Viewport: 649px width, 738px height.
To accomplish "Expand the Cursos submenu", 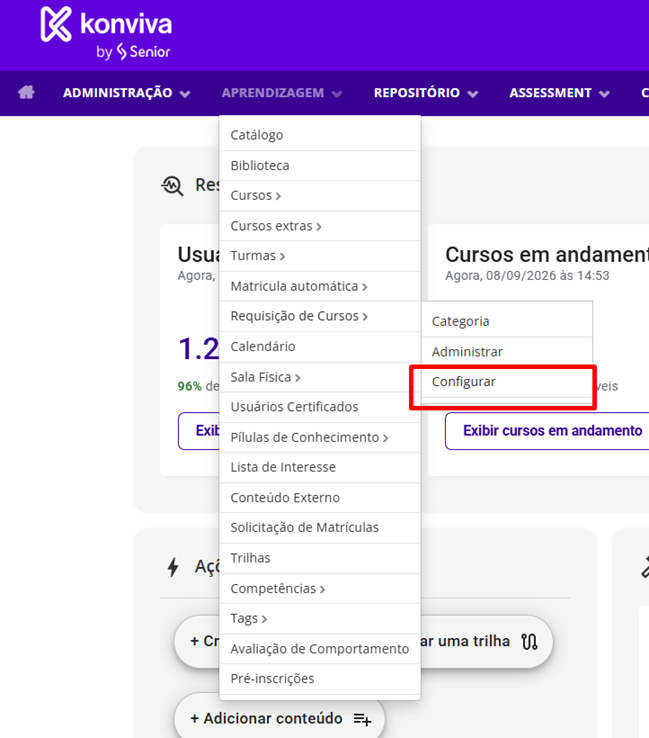I will (x=320, y=196).
